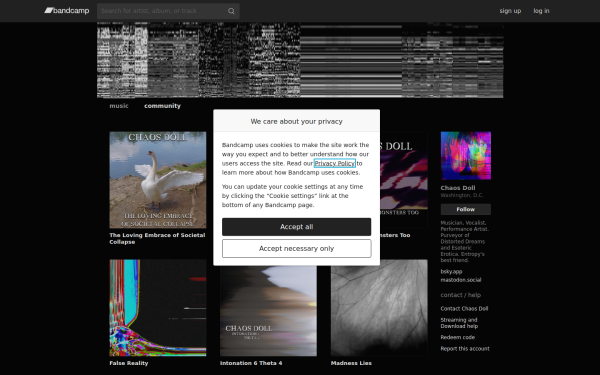Image resolution: width=600 pixels, height=375 pixels.
Task: Open The Loving Embrace swan album cover
Action: tap(158, 180)
